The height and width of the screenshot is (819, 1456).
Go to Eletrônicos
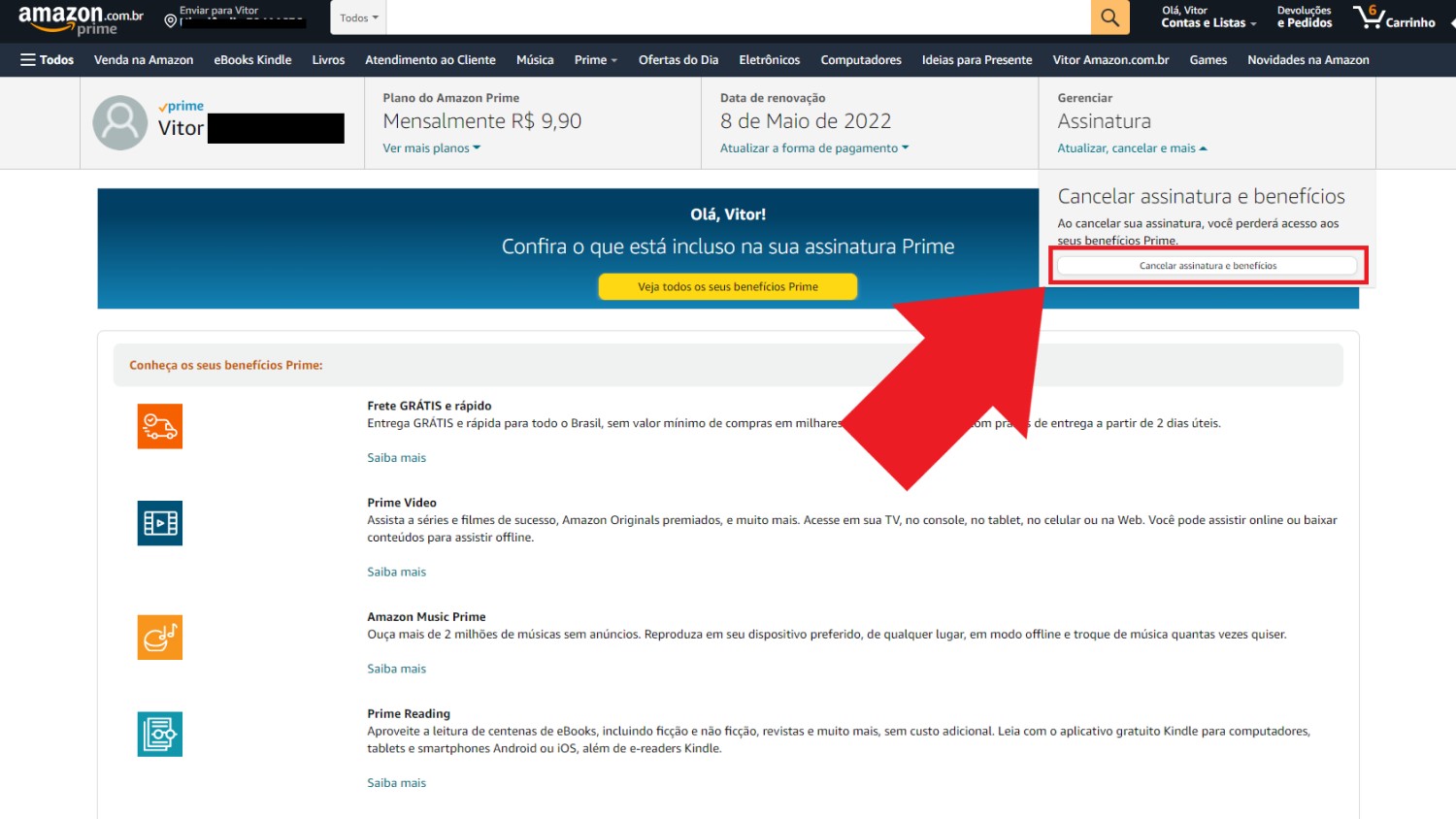coord(769,59)
